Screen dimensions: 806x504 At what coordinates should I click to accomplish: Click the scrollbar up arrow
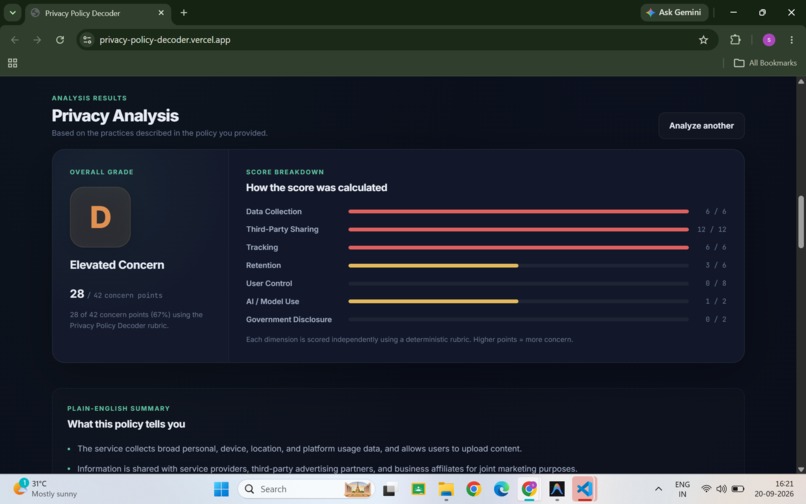[x=800, y=81]
